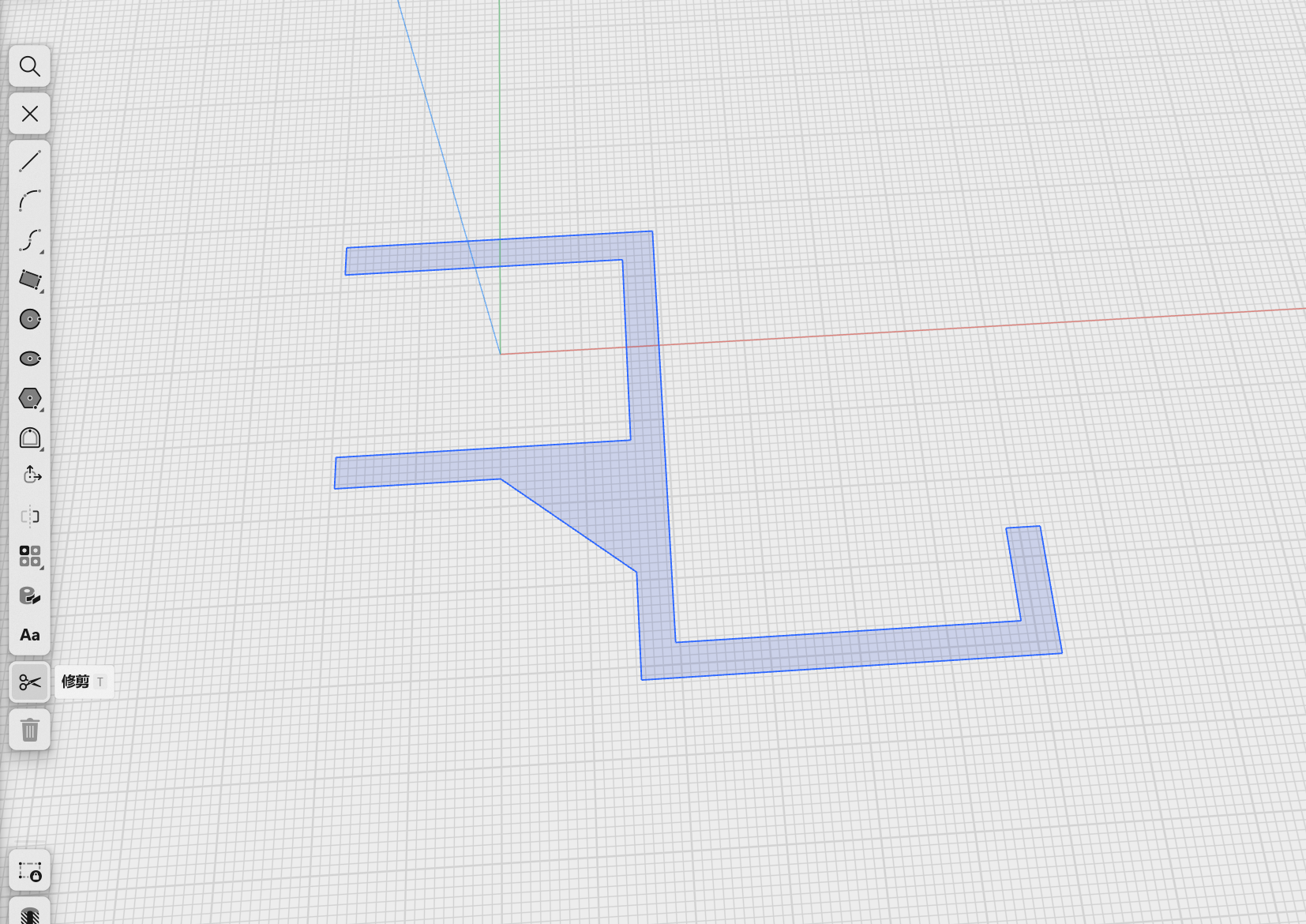Select the cylinder Project tool
Screen dimensions: 1306x924
point(30,595)
